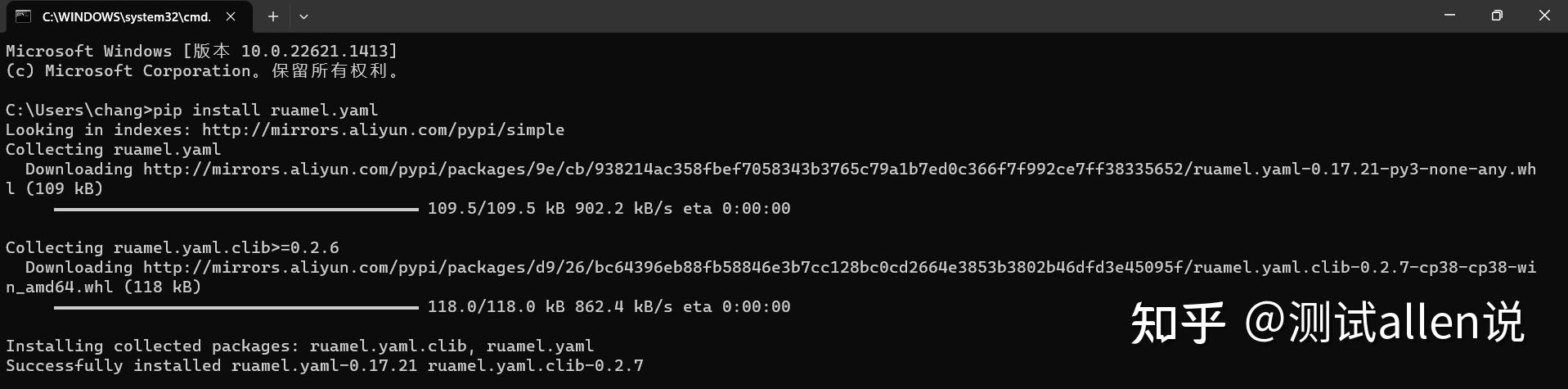Image resolution: width=1568 pixels, height=389 pixels.
Task: Click the 109.5 kB download progress bar
Action: [236, 209]
